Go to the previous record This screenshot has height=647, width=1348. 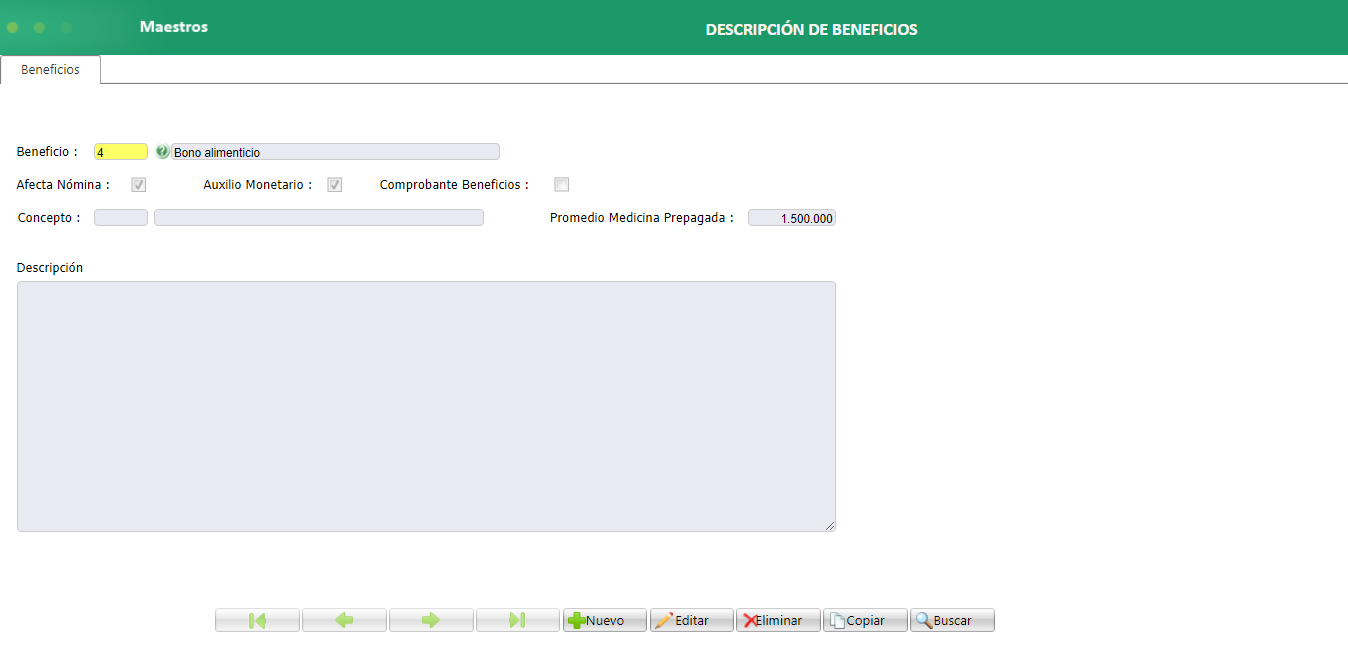point(343,620)
